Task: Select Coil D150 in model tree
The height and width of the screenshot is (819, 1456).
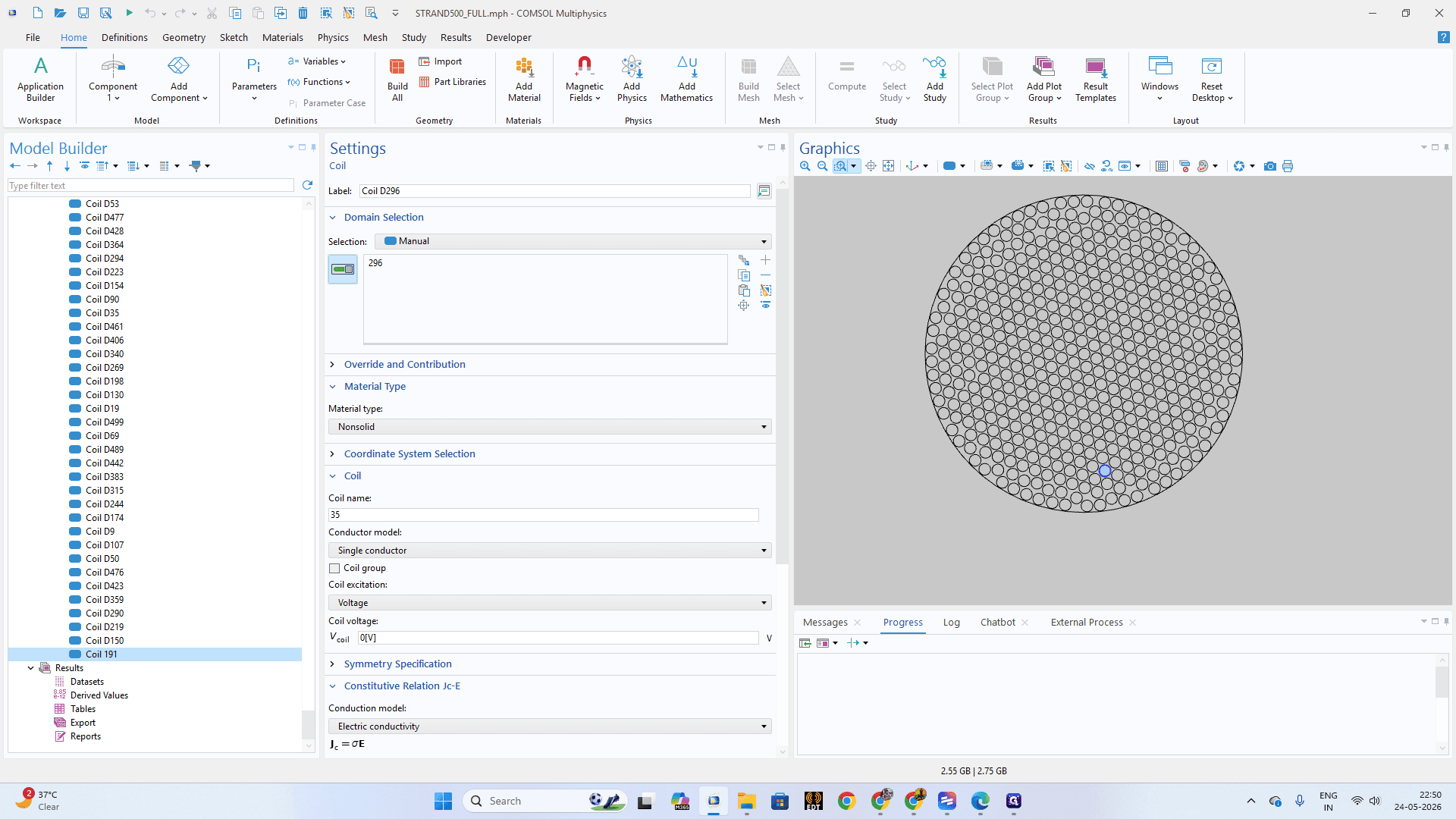Action: click(104, 641)
